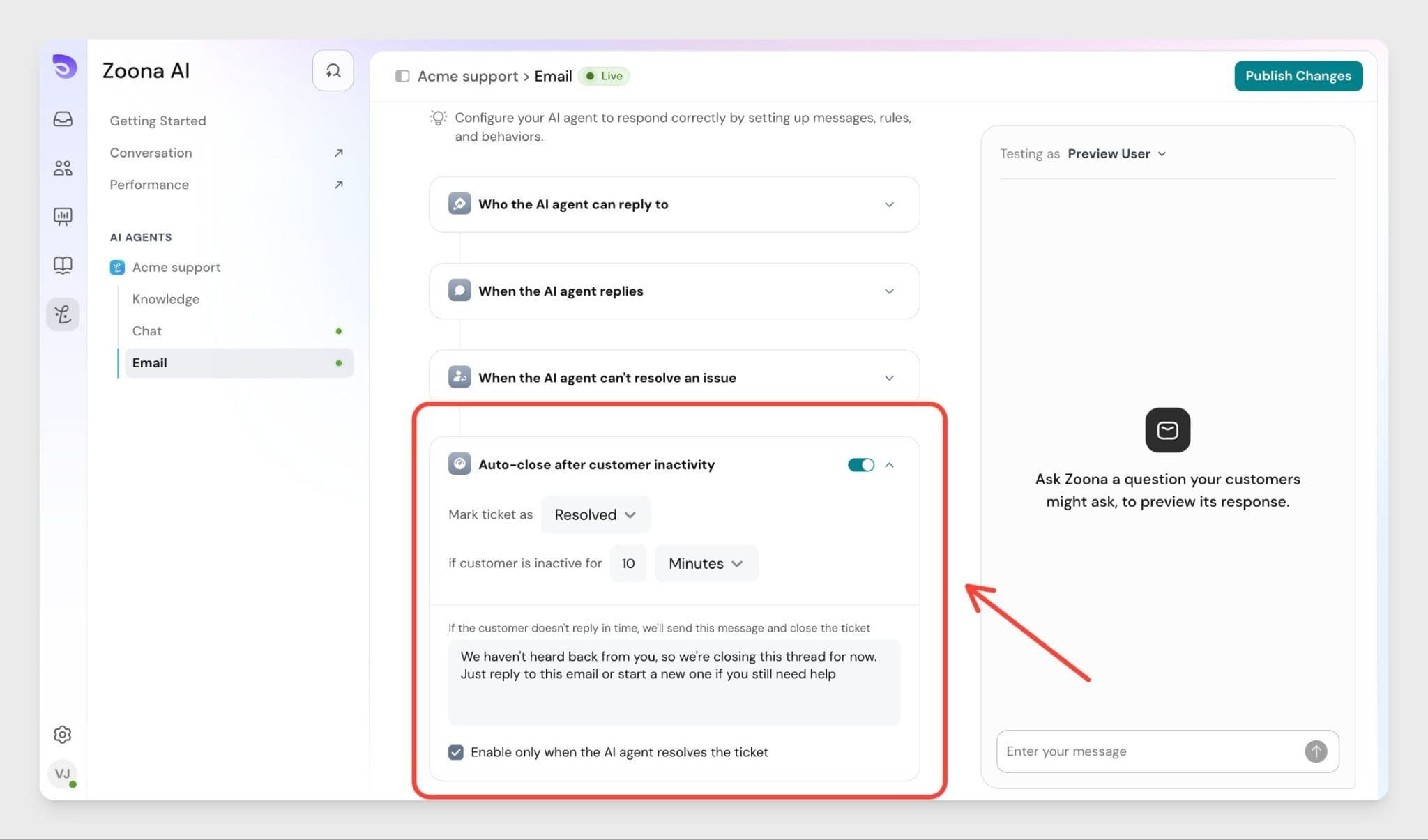Click the 'Auto-close after customer inactivity' title
The width and height of the screenshot is (1428, 840).
tap(596, 464)
